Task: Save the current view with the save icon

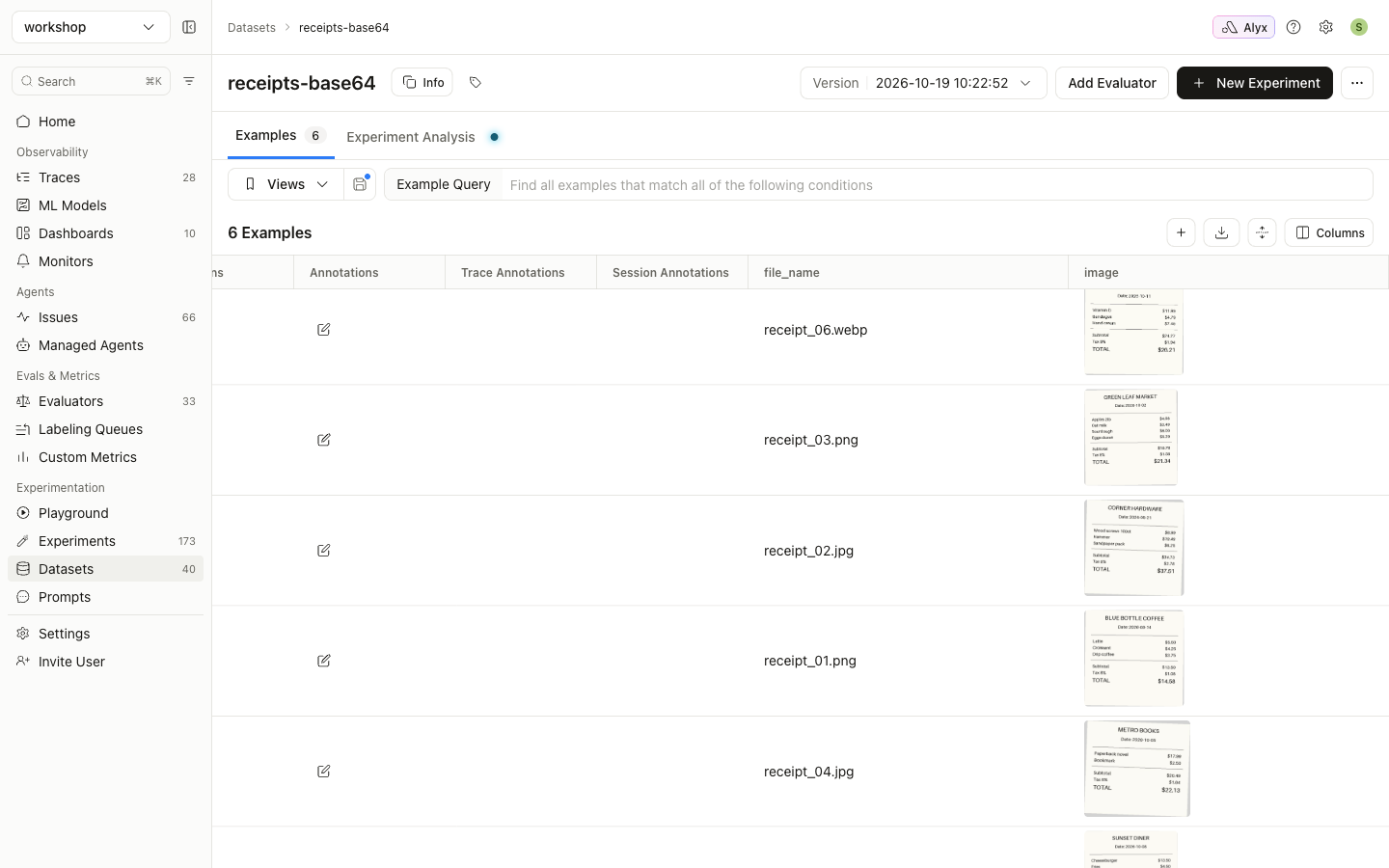Action: point(360,184)
